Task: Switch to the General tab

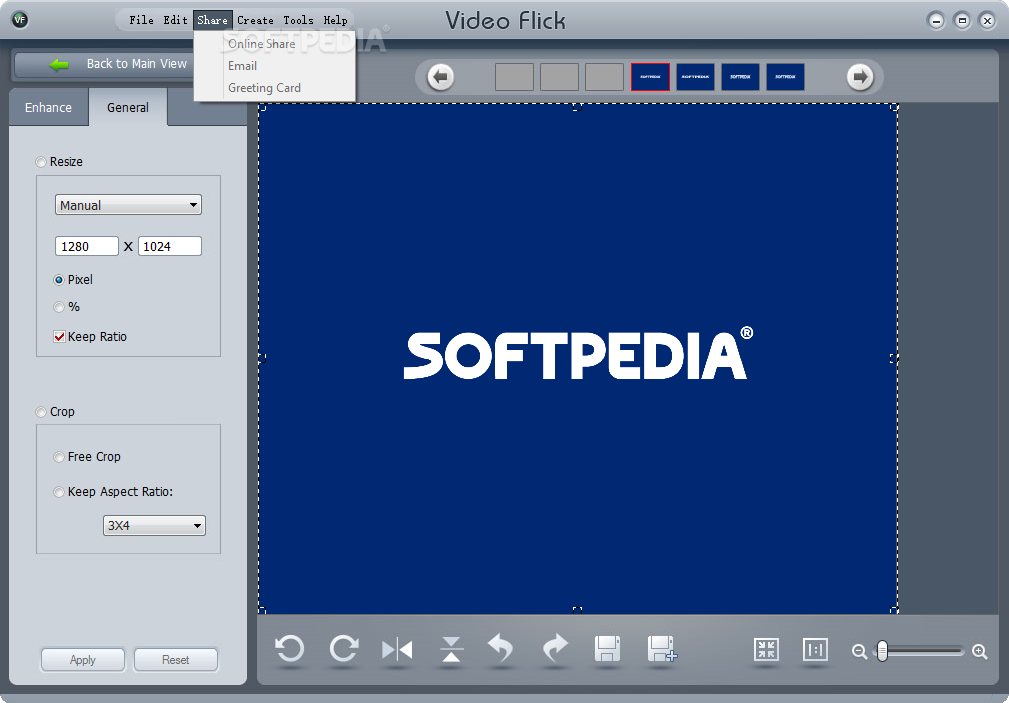Action: [127, 108]
